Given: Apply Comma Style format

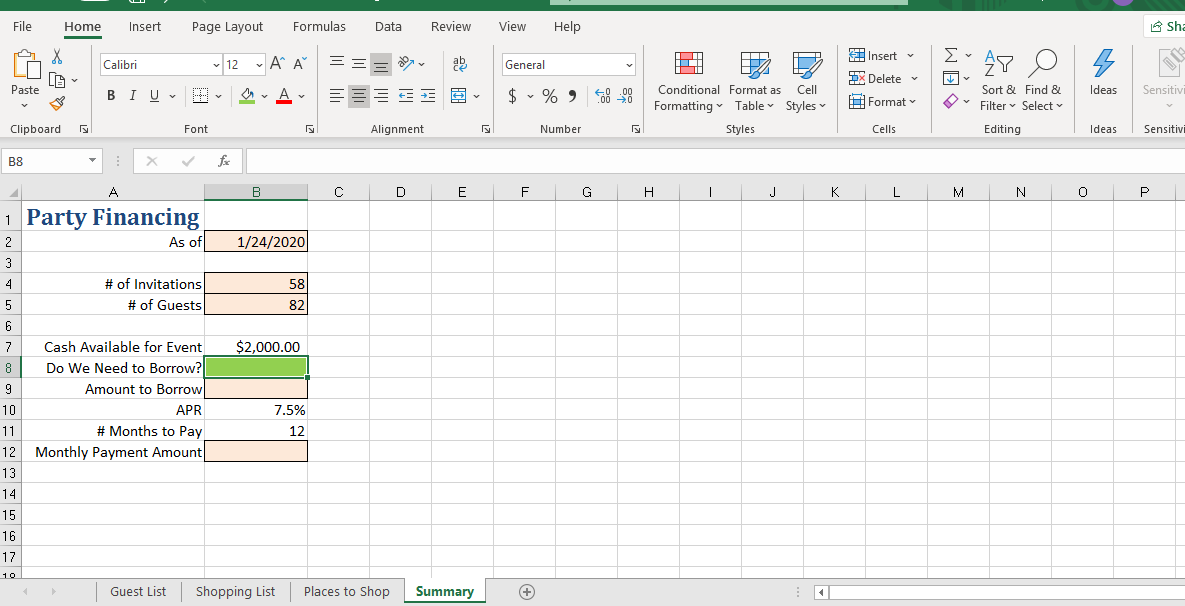Looking at the screenshot, I should click(x=571, y=96).
